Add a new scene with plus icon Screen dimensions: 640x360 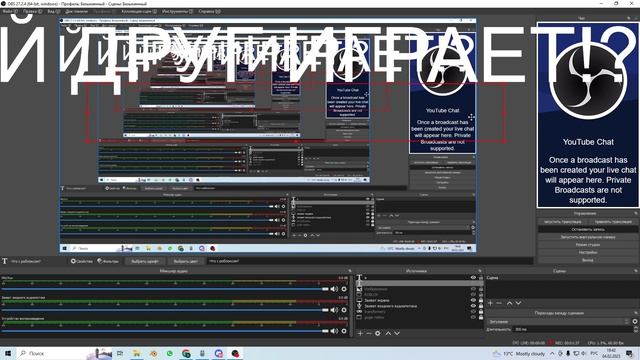pos(490,303)
